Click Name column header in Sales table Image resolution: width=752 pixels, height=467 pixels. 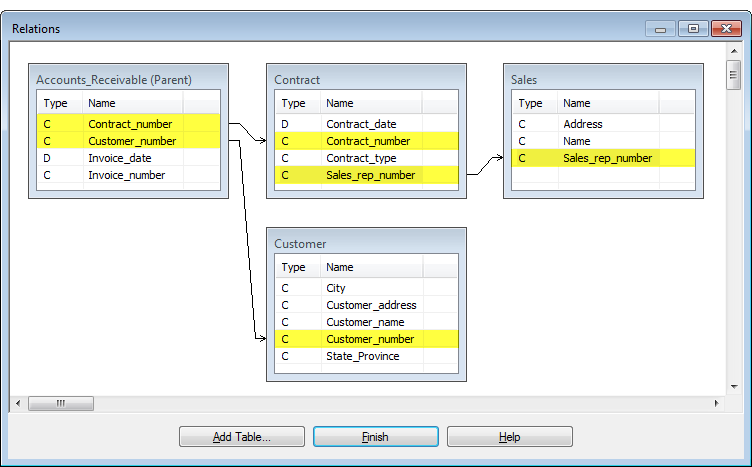pyautogui.click(x=577, y=103)
